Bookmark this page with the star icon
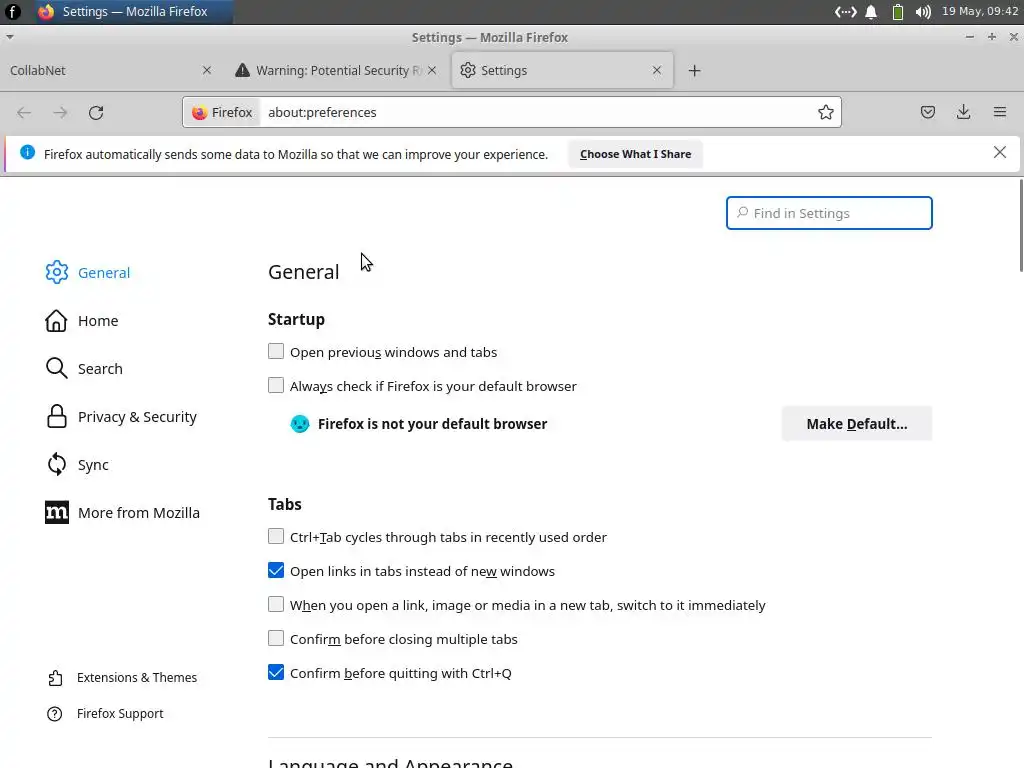Viewport: 1024px width, 768px height. (x=825, y=112)
